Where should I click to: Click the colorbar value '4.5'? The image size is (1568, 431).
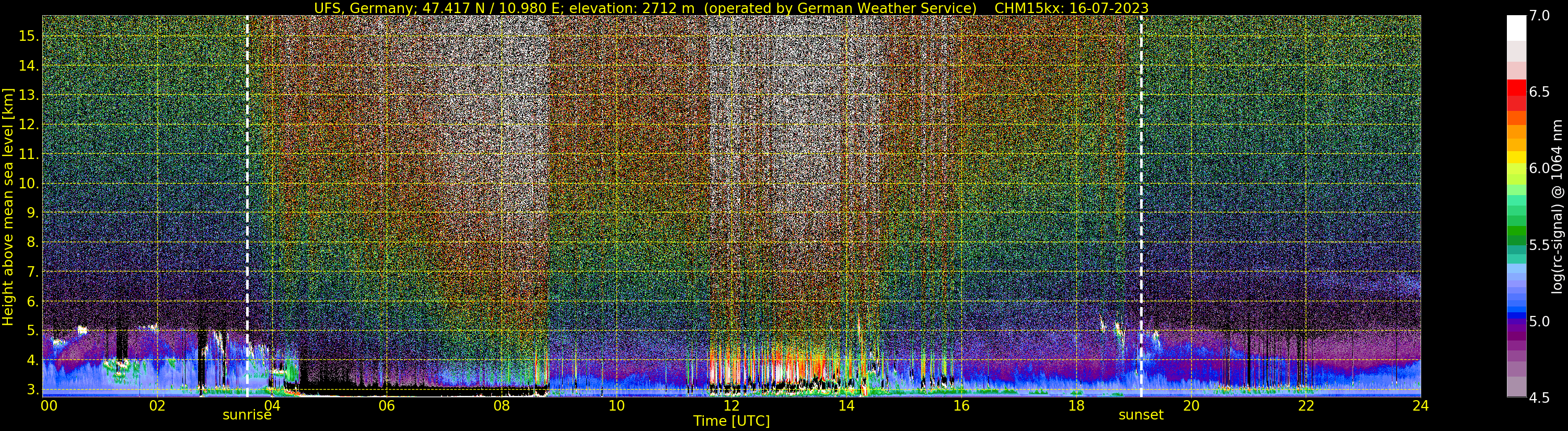pyautogui.click(x=1539, y=398)
